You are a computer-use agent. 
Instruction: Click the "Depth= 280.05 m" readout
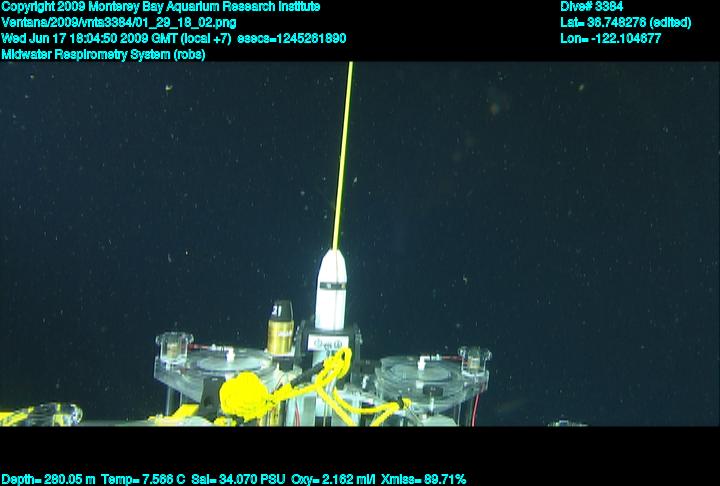click(x=48, y=480)
